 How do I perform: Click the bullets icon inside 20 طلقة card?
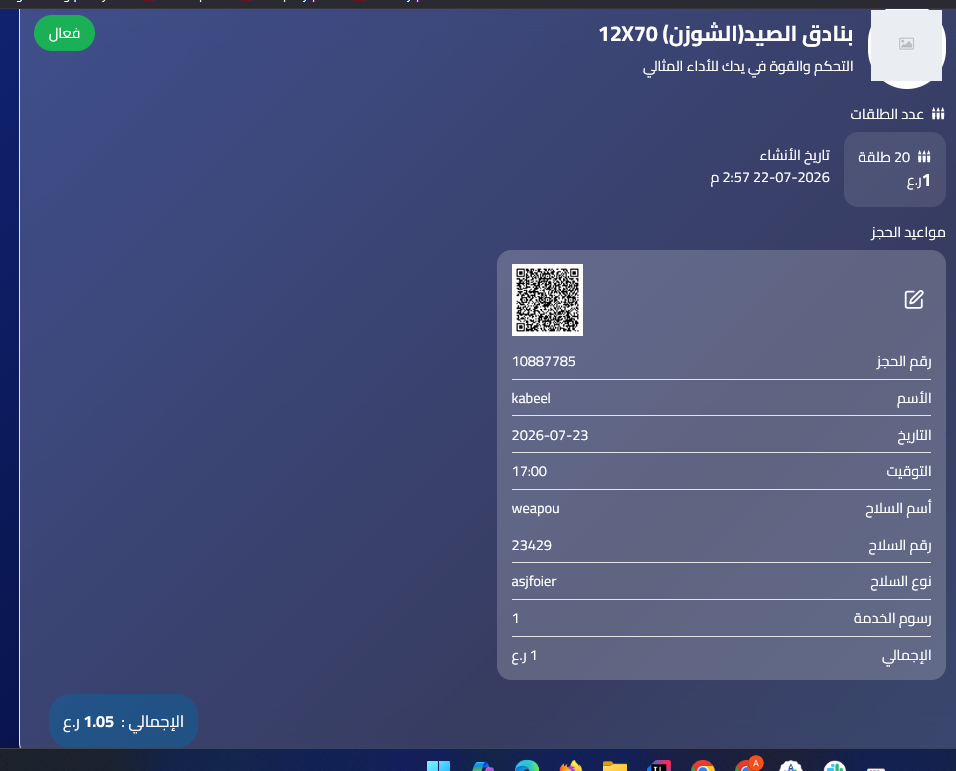pos(924,157)
